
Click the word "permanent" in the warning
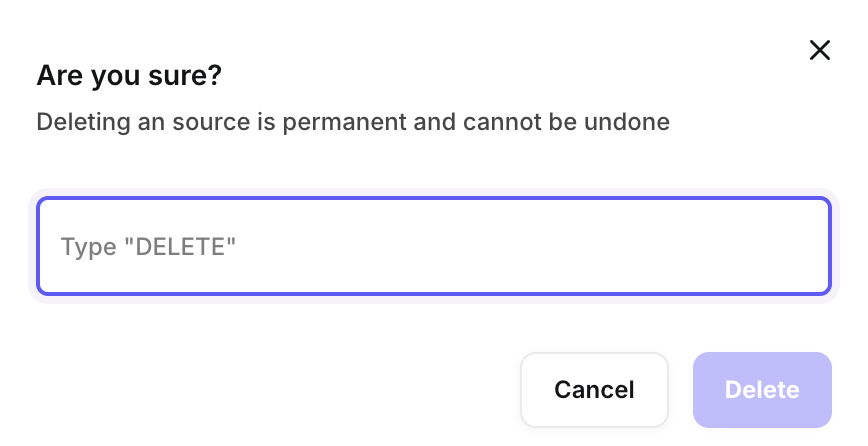coord(368,123)
